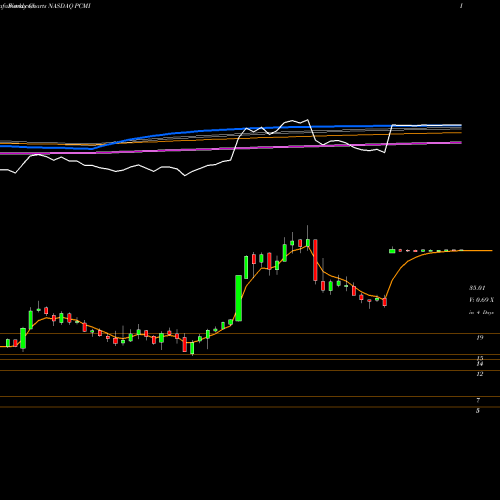This screenshot has width=500, height=500.
Task: Click the price level label 14
Action: point(480,364)
